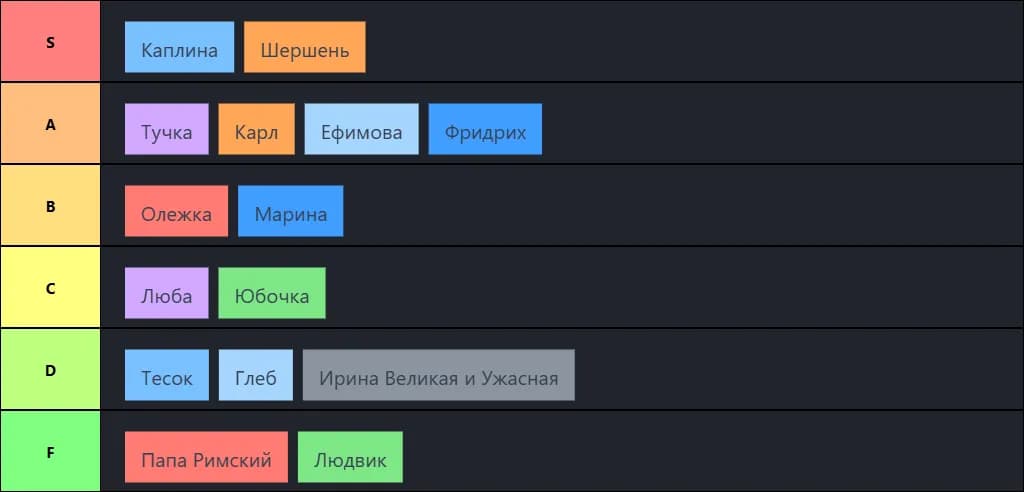Select the Людвик tile in F tier

tap(350, 457)
